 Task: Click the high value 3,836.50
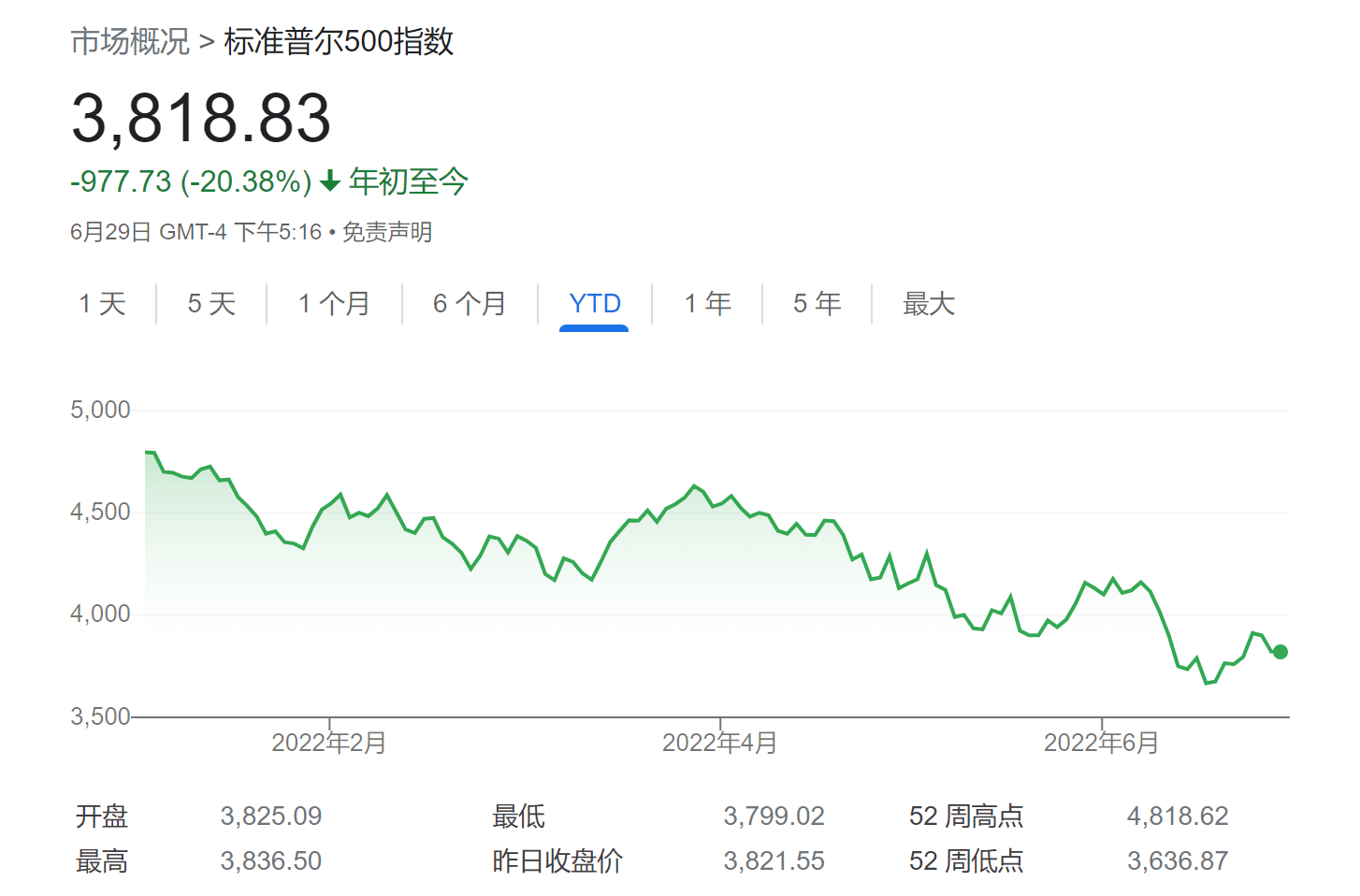[x=271, y=861]
